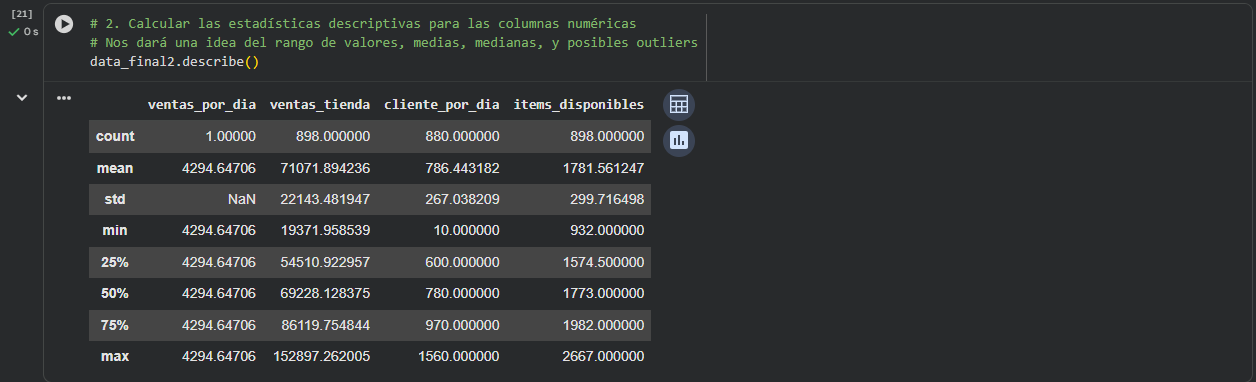Select the mean row label
This screenshot has height=382, width=1256.
point(115,168)
